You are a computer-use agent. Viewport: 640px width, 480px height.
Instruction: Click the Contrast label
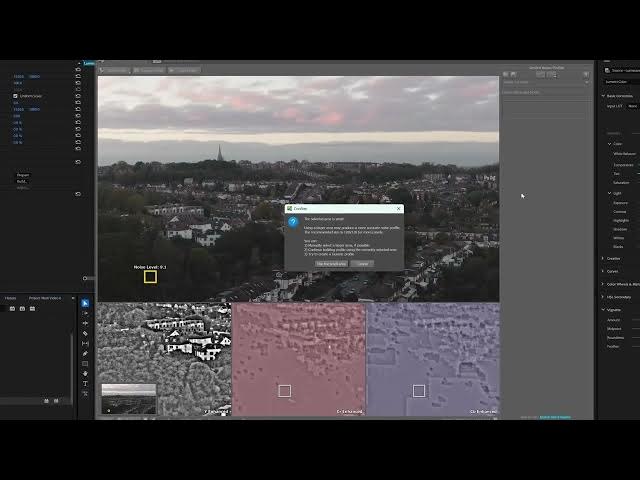[x=620, y=212]
